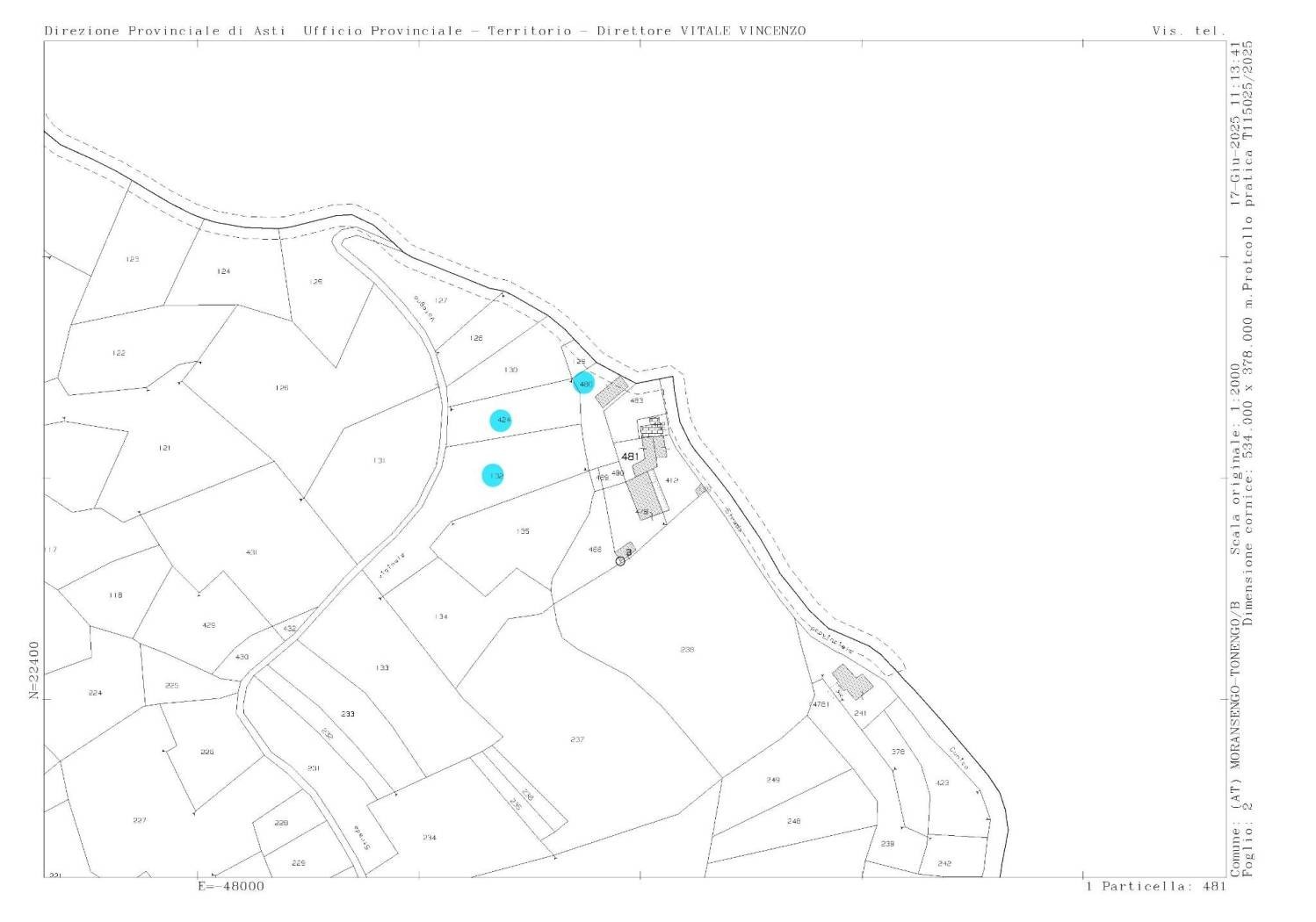Viewport: 1316px width, 922px height.
Task: Select the small circle marker below building 'a'
Action: 620,560
